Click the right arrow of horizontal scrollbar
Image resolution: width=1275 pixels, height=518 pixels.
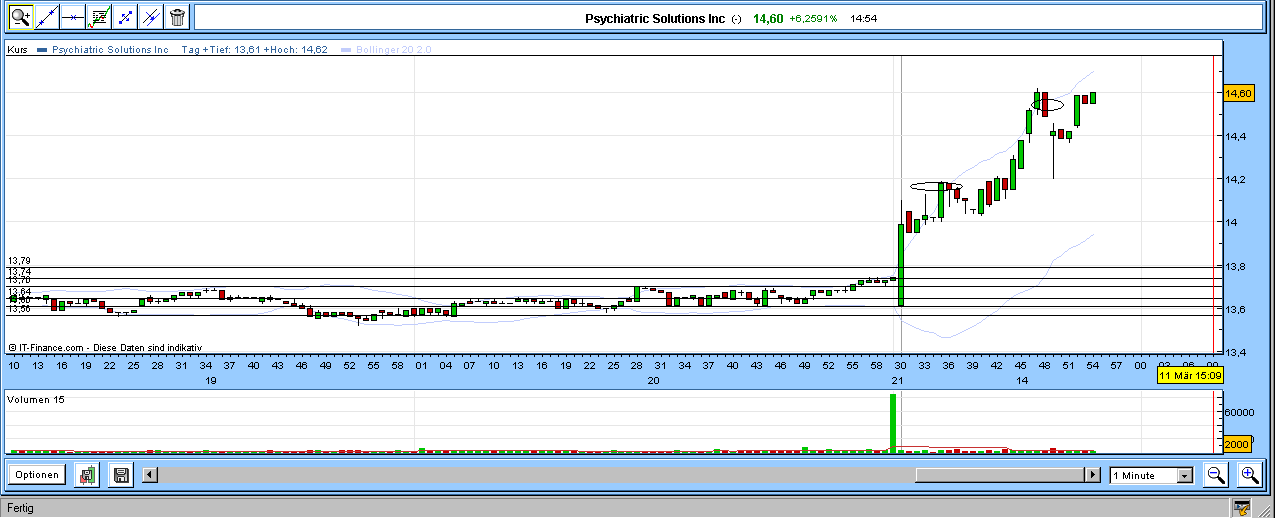(x=1094, y=476)
